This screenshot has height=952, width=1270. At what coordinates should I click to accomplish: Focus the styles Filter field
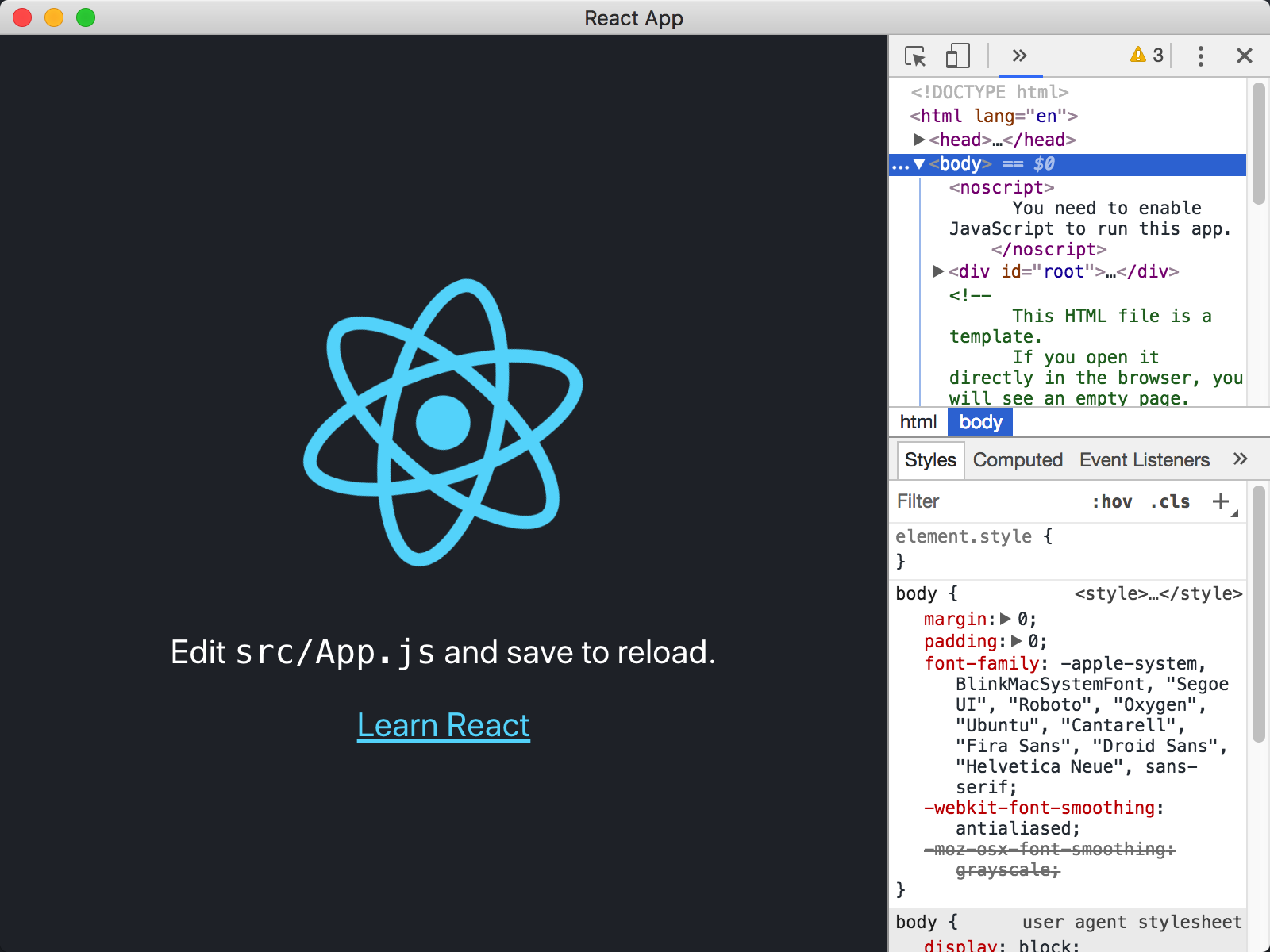(988, 501)
